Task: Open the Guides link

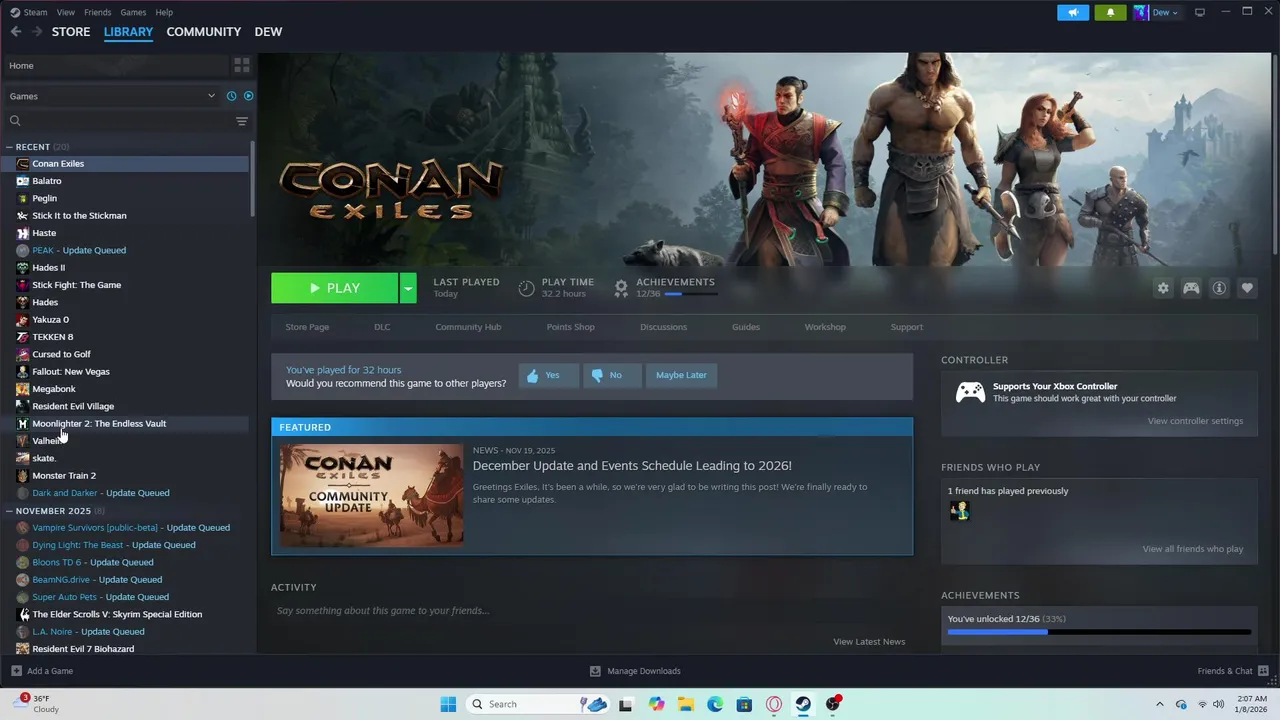Action: [x=746, y=327]
